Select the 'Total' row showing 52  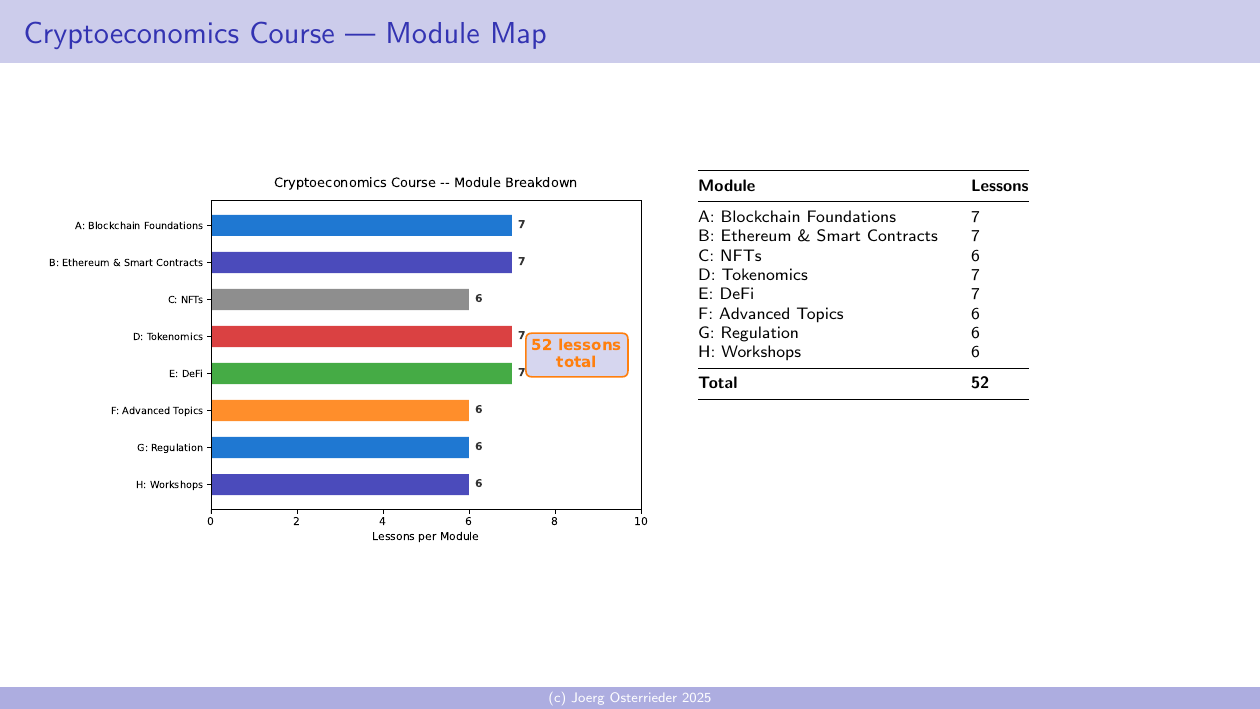[718, 382]
